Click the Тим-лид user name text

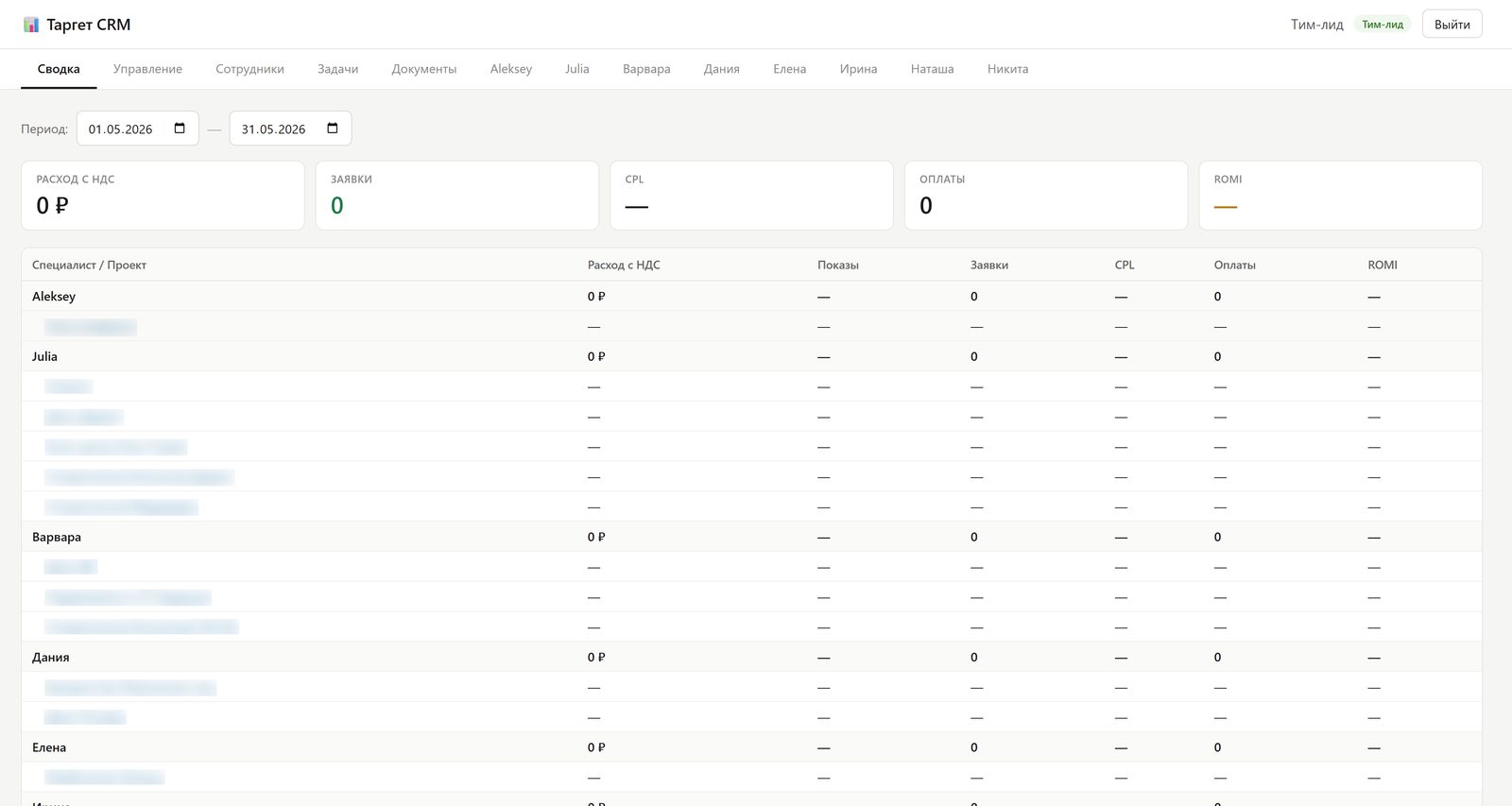1316,25
